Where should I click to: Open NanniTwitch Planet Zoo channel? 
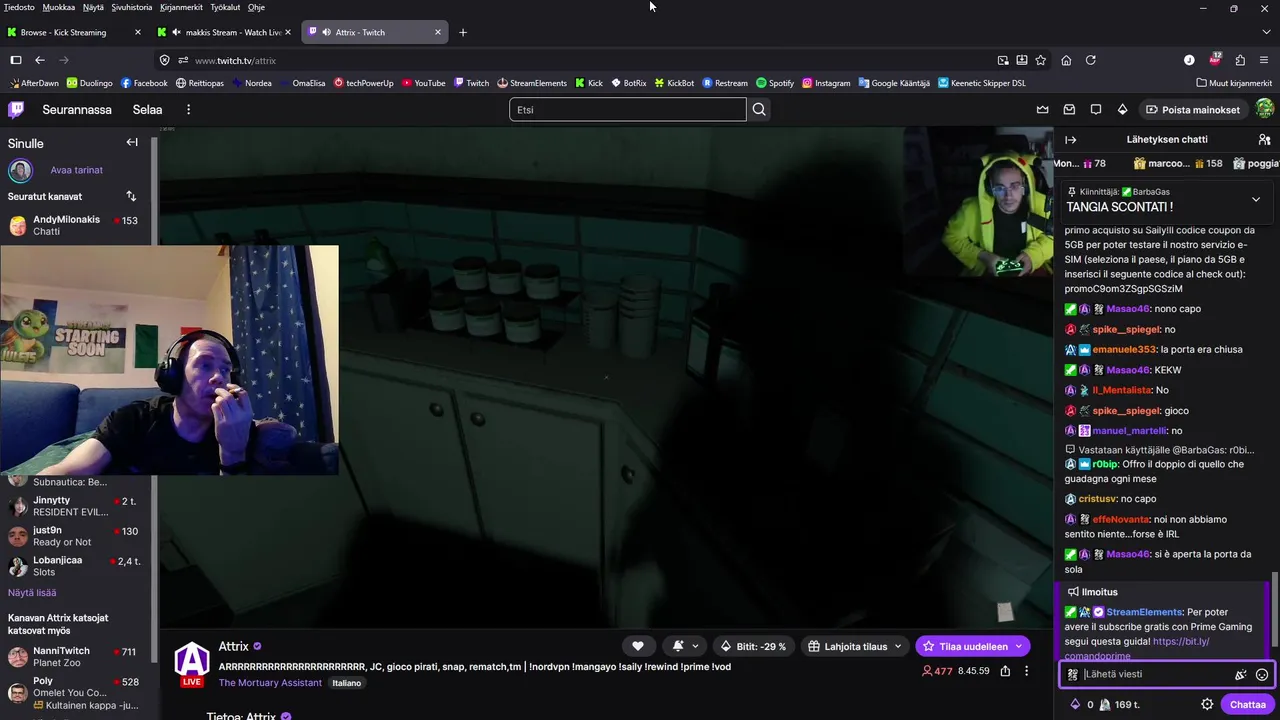76,656
